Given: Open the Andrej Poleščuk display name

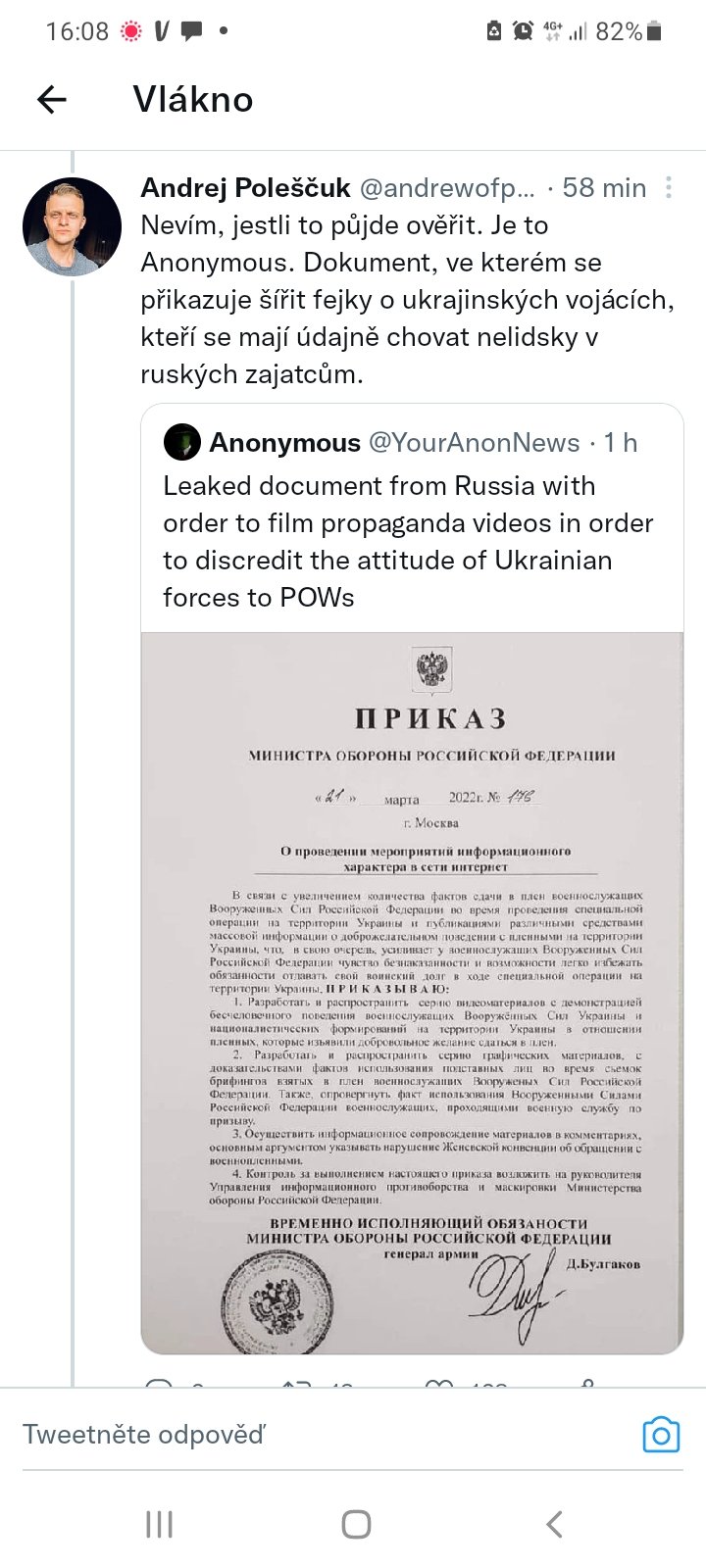Looking at the screenshot, I should (x=245, y=187).
